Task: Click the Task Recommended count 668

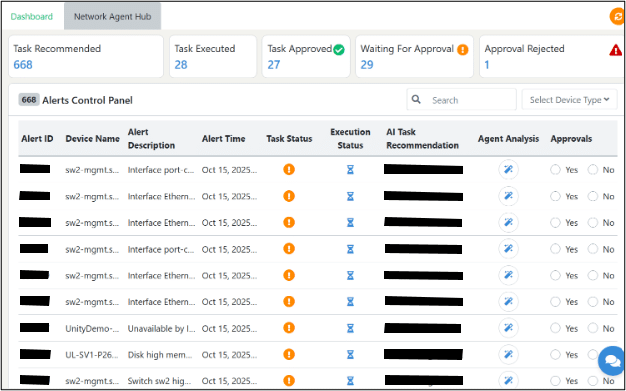Action: (23, 65)
